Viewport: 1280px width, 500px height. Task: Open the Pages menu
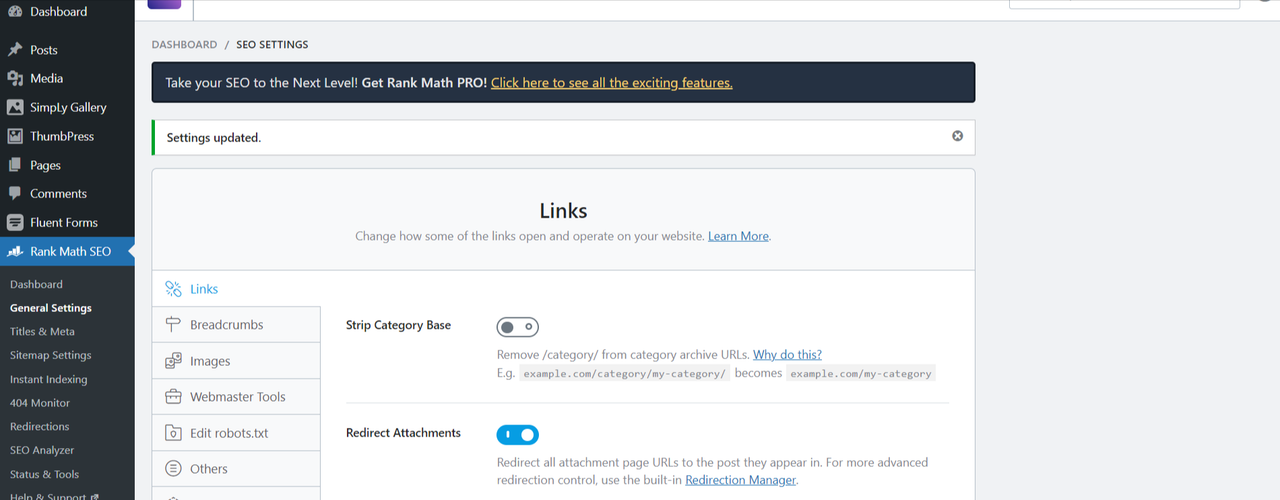point(67,165)
